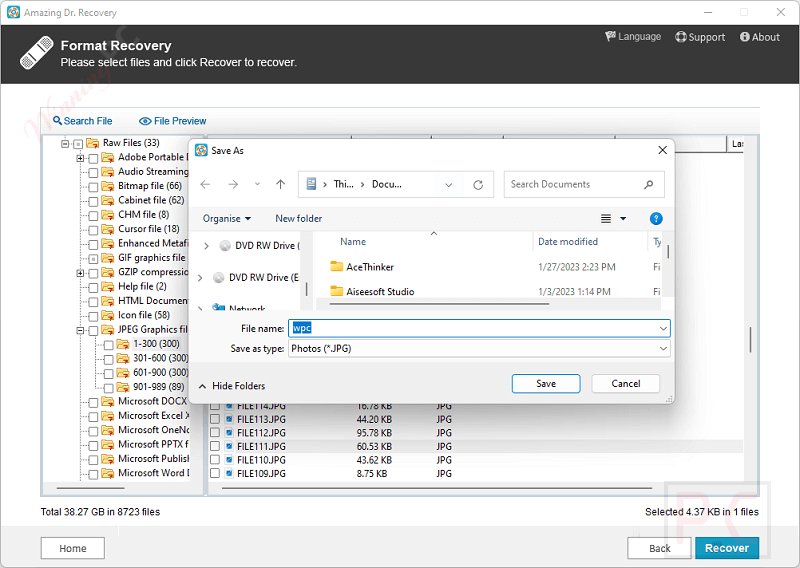Check the Bitmap file (66) checkbox
This screenshot has width=800, height=568.
click(x=93, y=186)
